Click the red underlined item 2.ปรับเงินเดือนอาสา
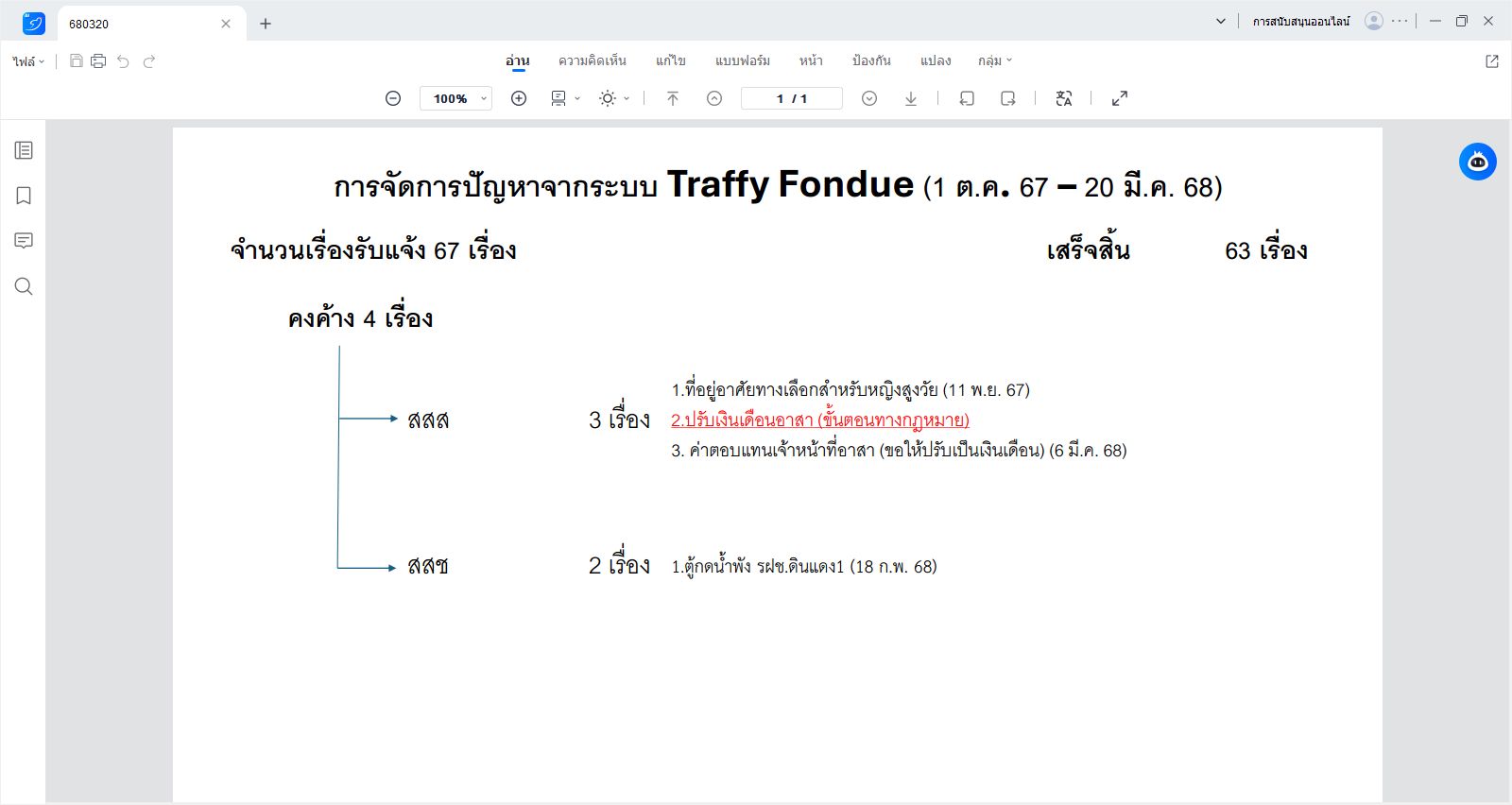 tap(820, 420)
